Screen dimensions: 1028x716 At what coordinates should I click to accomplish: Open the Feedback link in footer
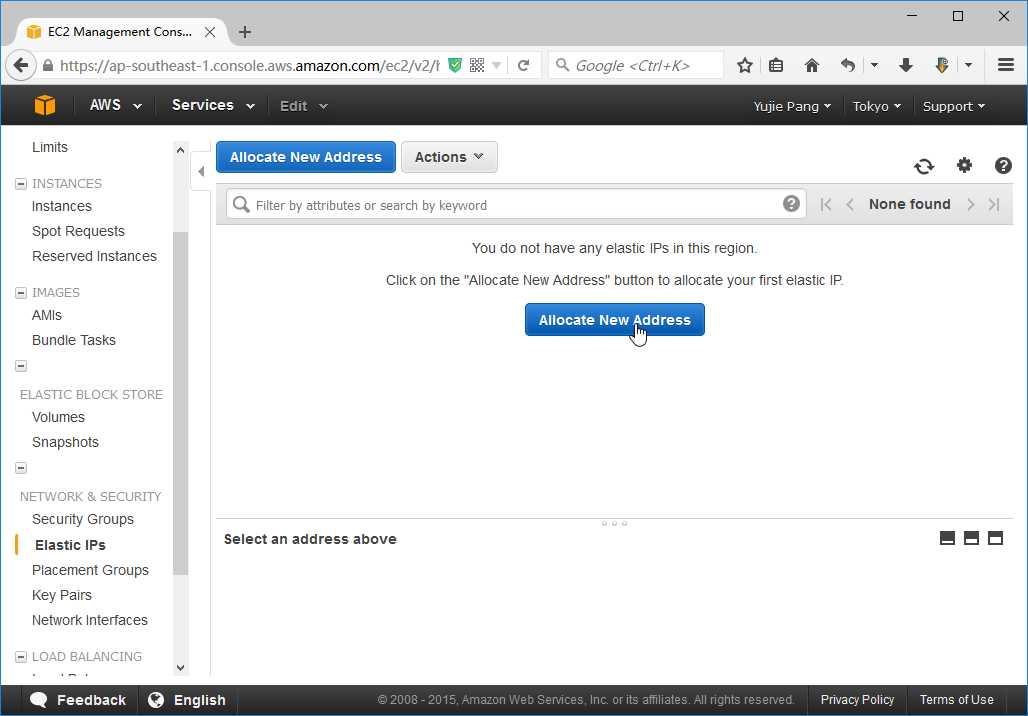click(78, 700)
